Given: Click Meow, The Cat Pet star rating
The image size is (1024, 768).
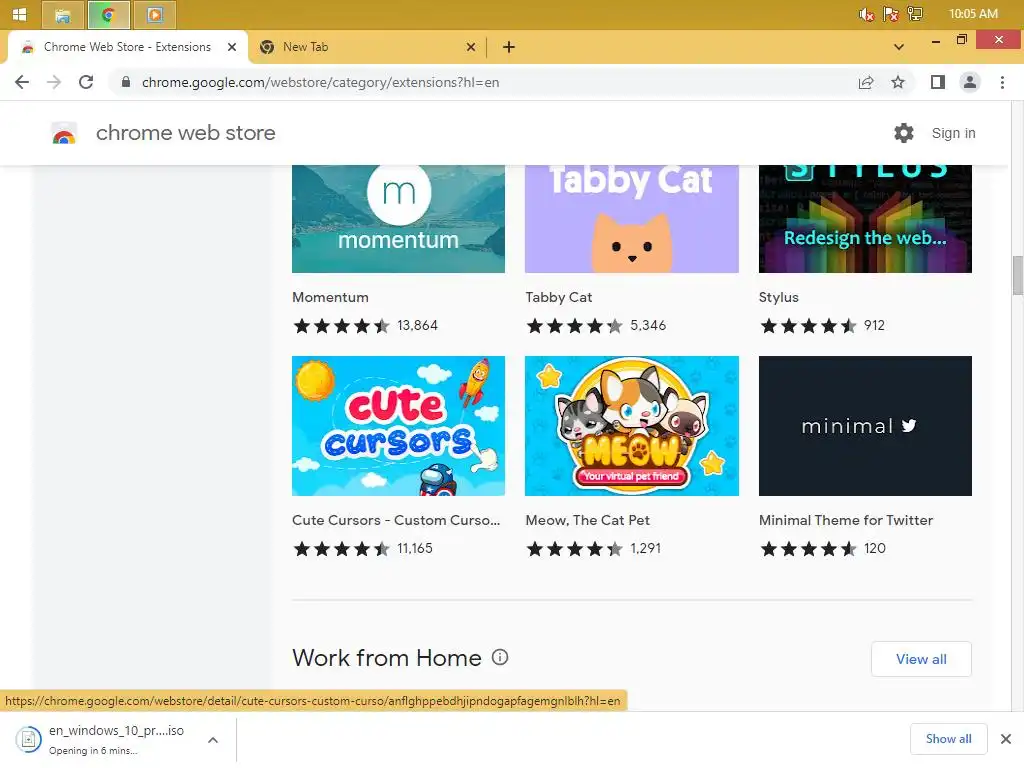Looking at the screenshot, I should point(574,549).
